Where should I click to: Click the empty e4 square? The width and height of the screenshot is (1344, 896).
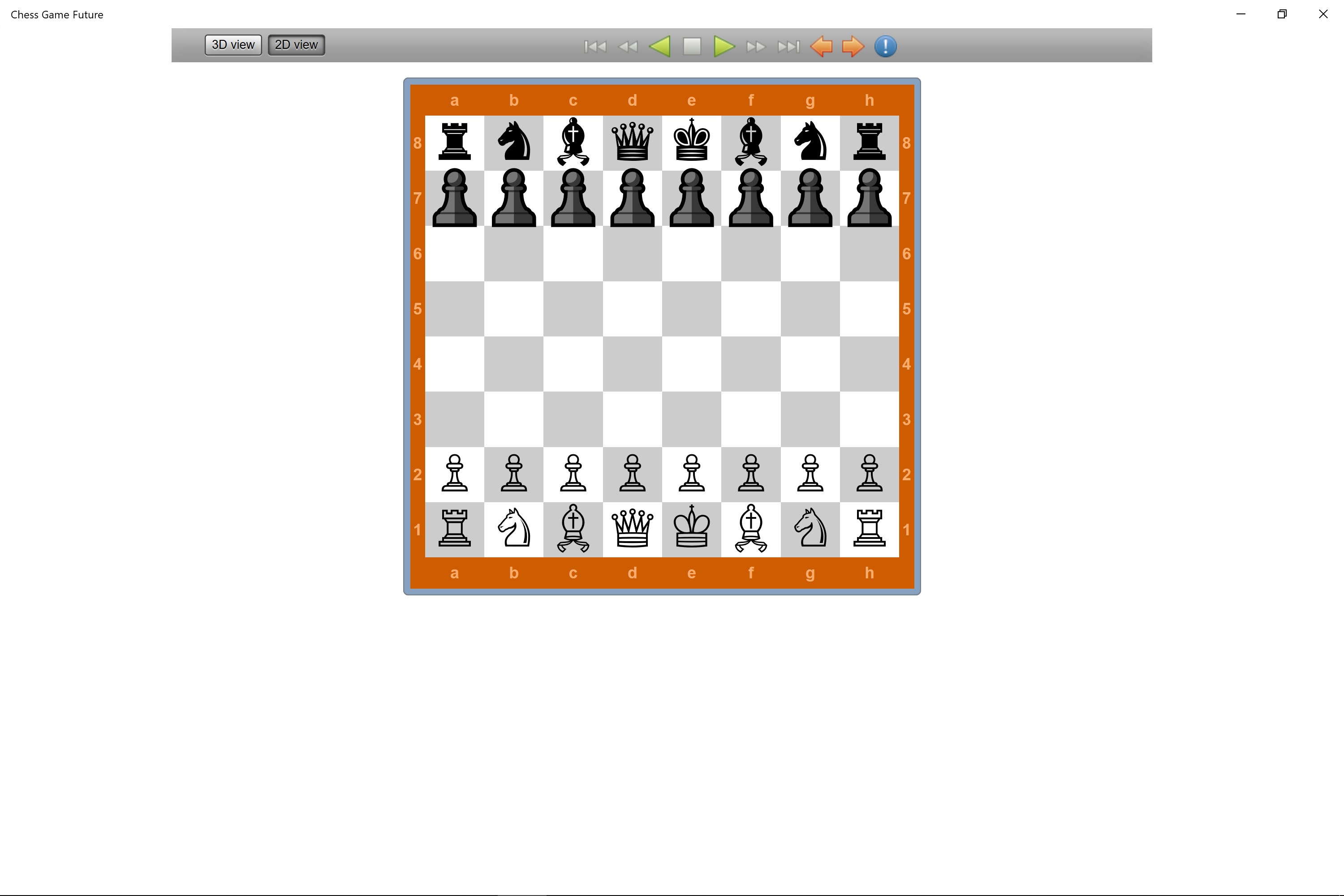(691, 363)
